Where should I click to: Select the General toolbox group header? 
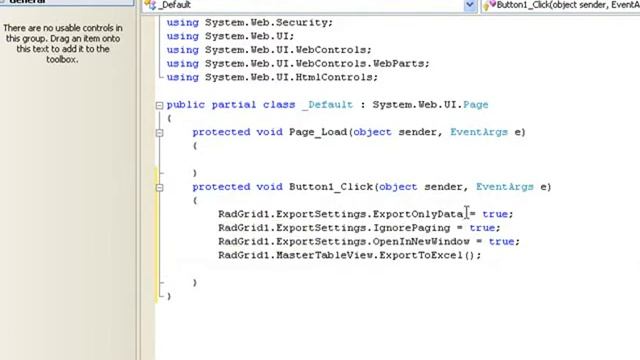pyautogui.click(x=67, y=2)
